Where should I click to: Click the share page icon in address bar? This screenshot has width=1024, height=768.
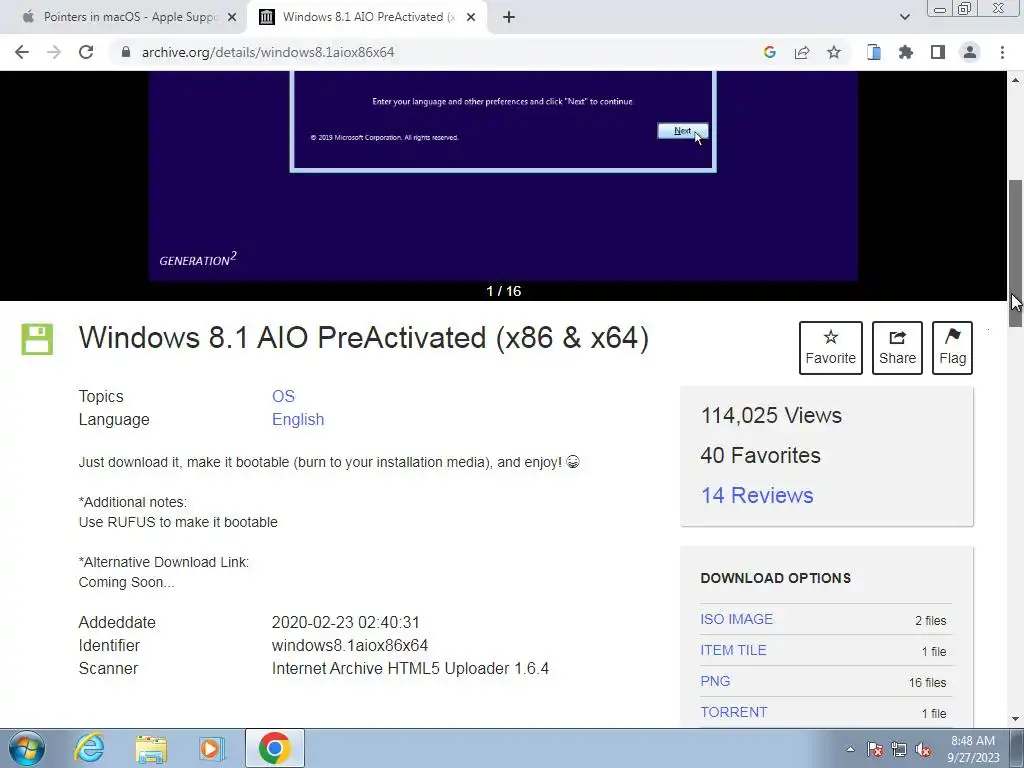point(802,52)
